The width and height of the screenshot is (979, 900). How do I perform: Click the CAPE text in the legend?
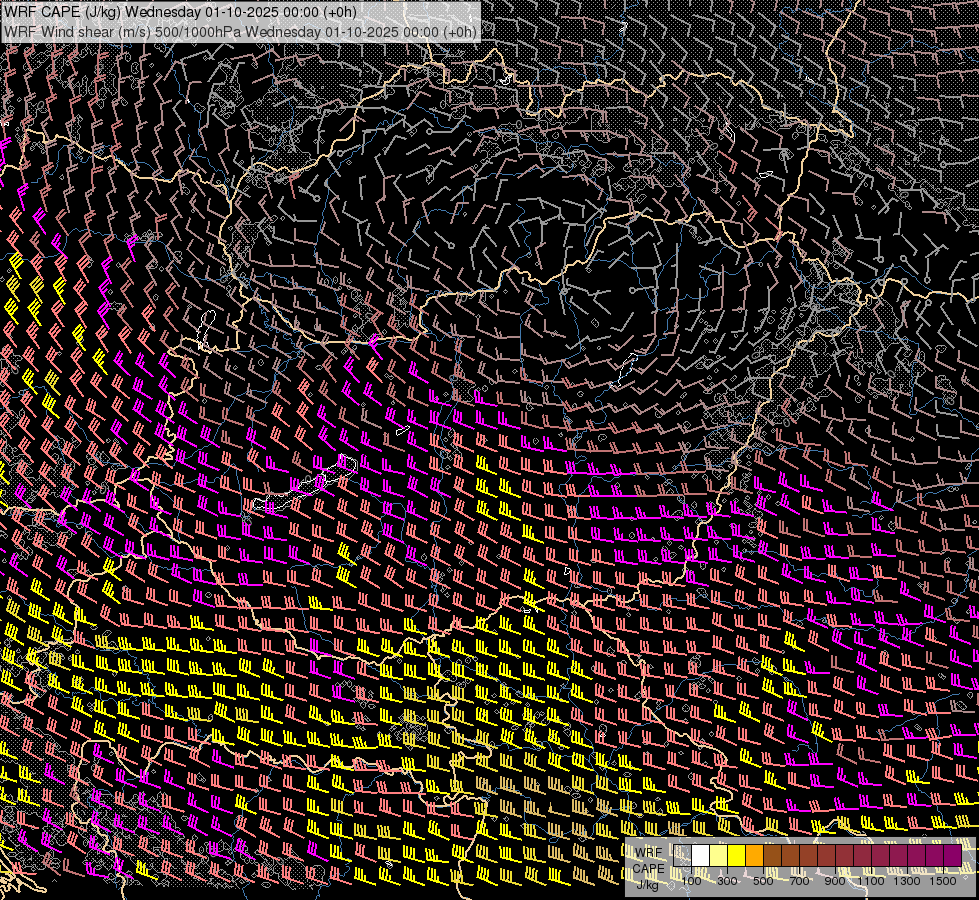[x=649, y=868]
